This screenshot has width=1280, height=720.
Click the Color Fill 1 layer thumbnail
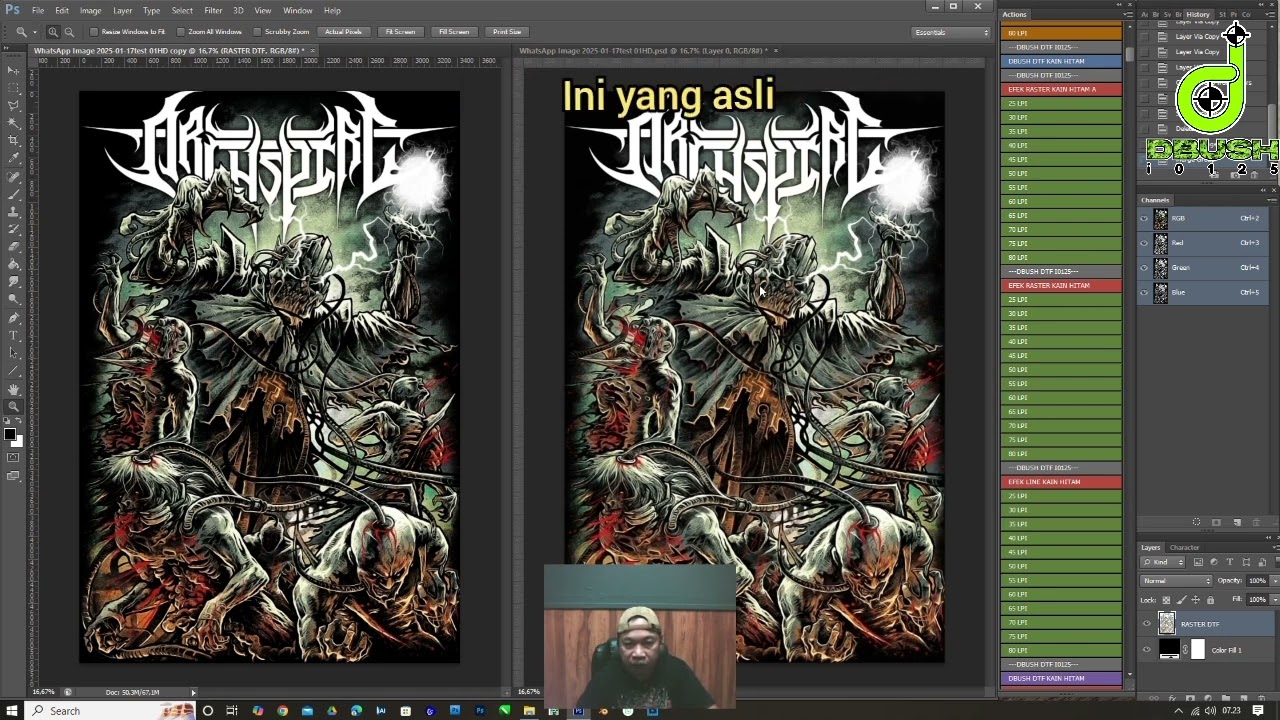pyautogui.click(x=1169, y=650)
